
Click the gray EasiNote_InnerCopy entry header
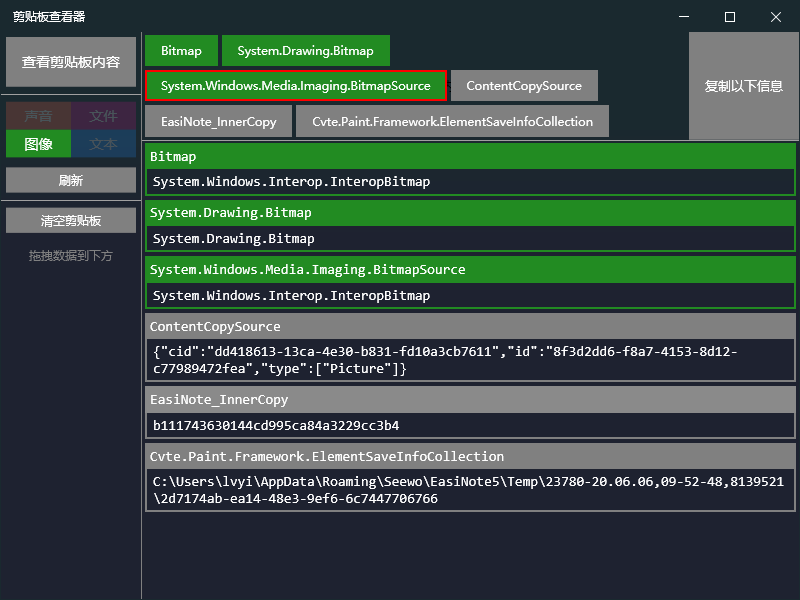point(470,399)
